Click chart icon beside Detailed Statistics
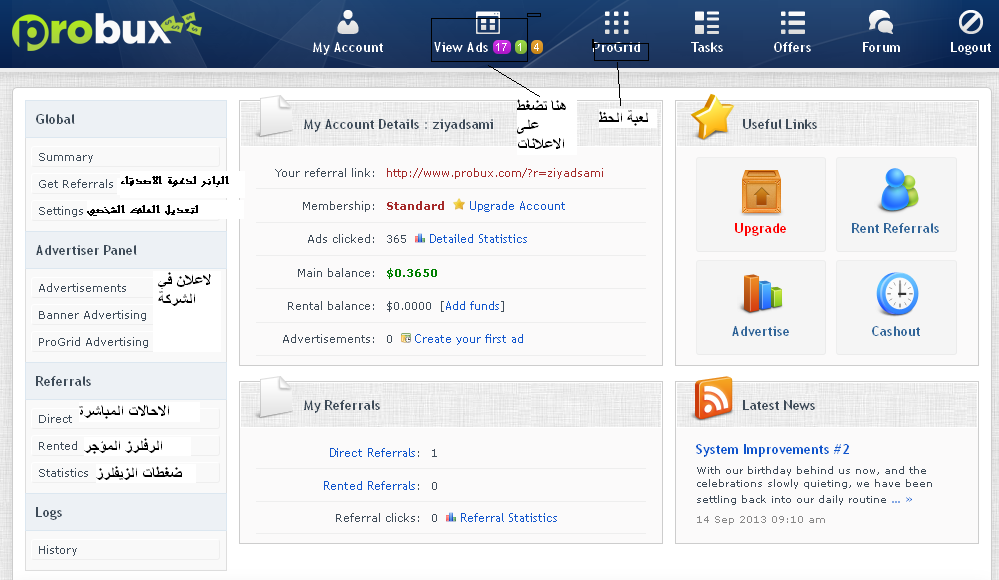Image resolution: width=999 pixels, height=580 pixels. (420, 239)
